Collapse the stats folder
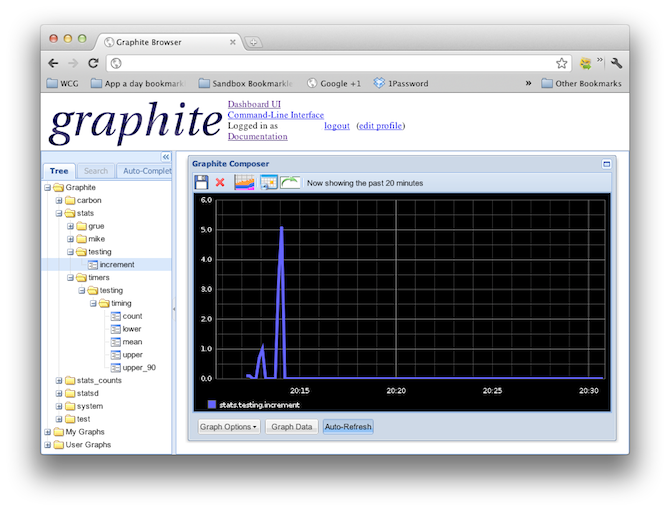The image size is (670, 511). click(59, 213)
